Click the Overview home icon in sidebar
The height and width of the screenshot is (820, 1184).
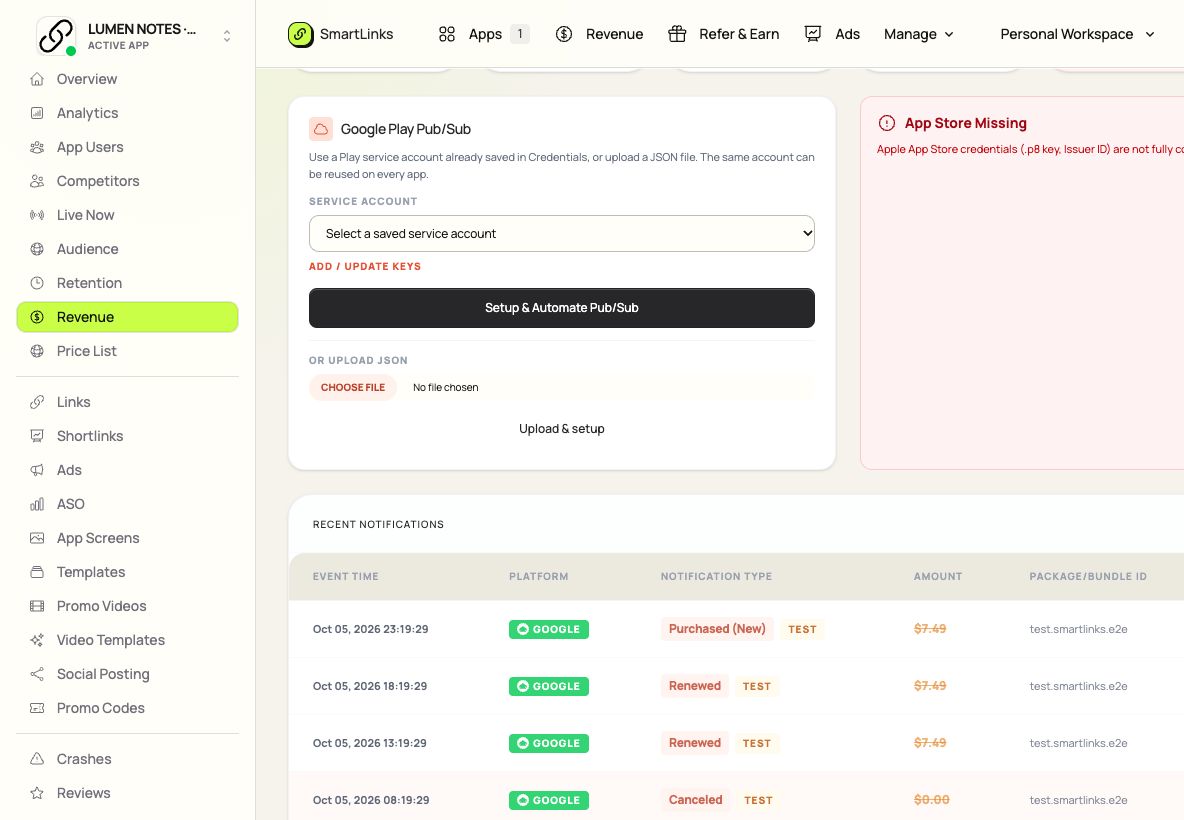click(37, 79)
